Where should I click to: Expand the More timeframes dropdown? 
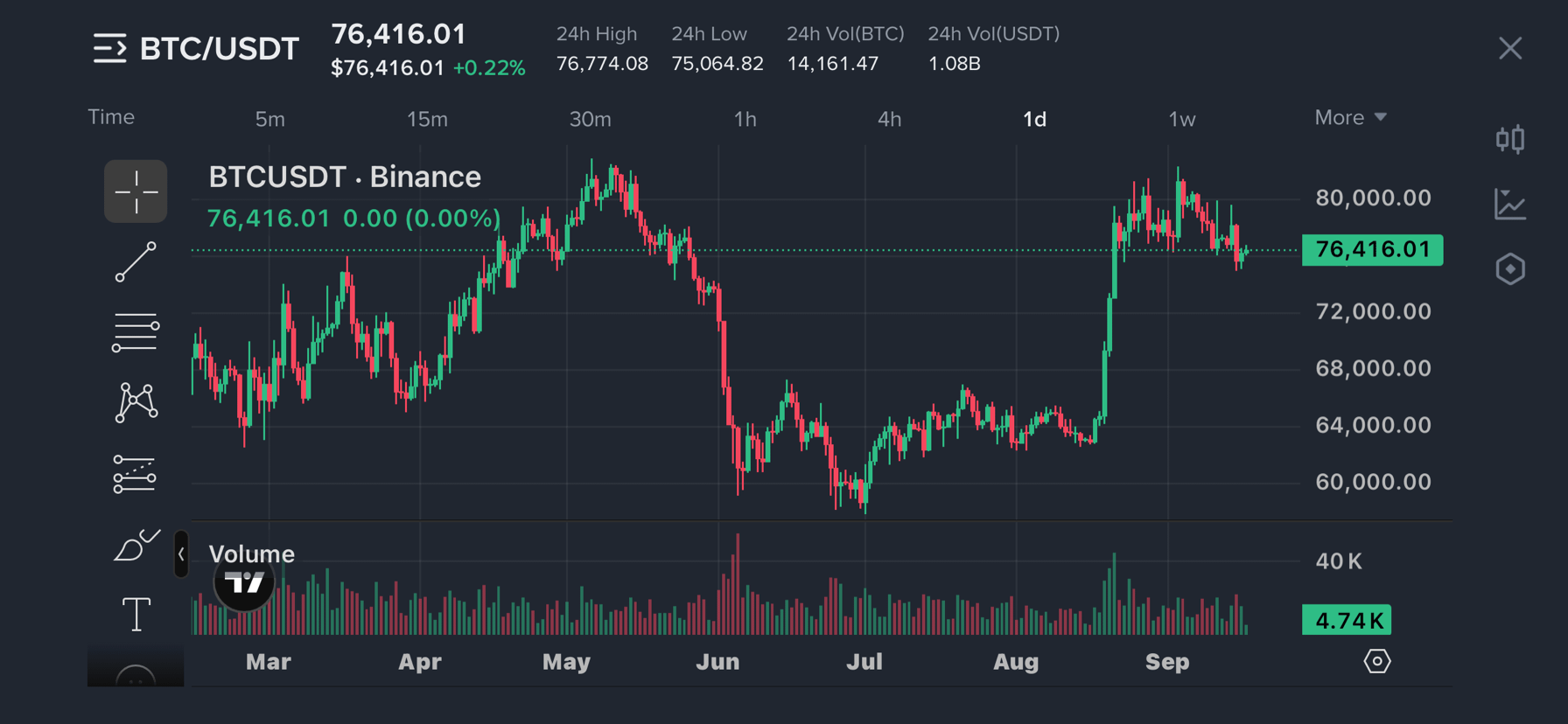(x=1350, y=118)
